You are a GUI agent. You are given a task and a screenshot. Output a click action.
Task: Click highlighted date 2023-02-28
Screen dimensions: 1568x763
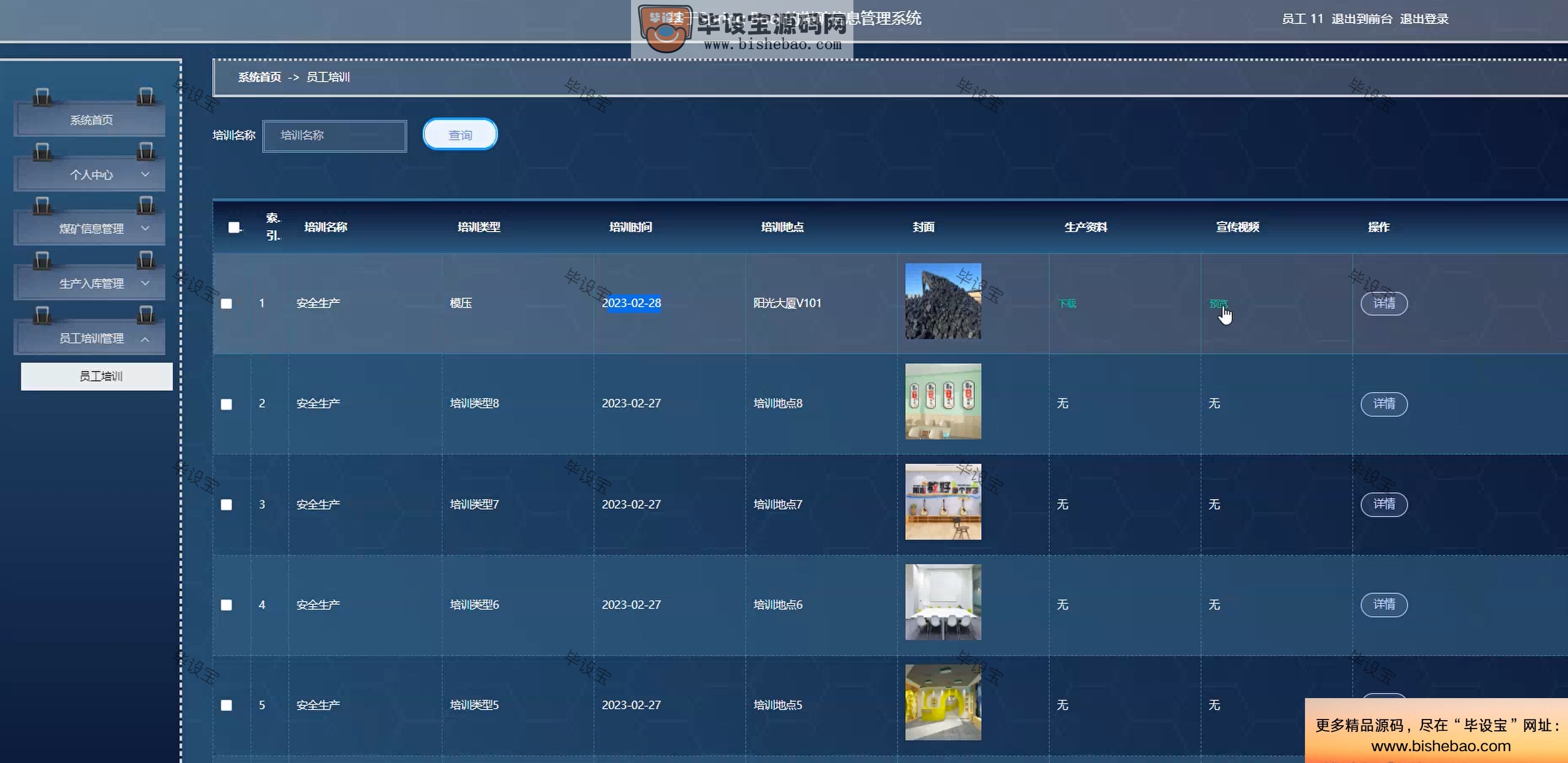pos(631,303)
